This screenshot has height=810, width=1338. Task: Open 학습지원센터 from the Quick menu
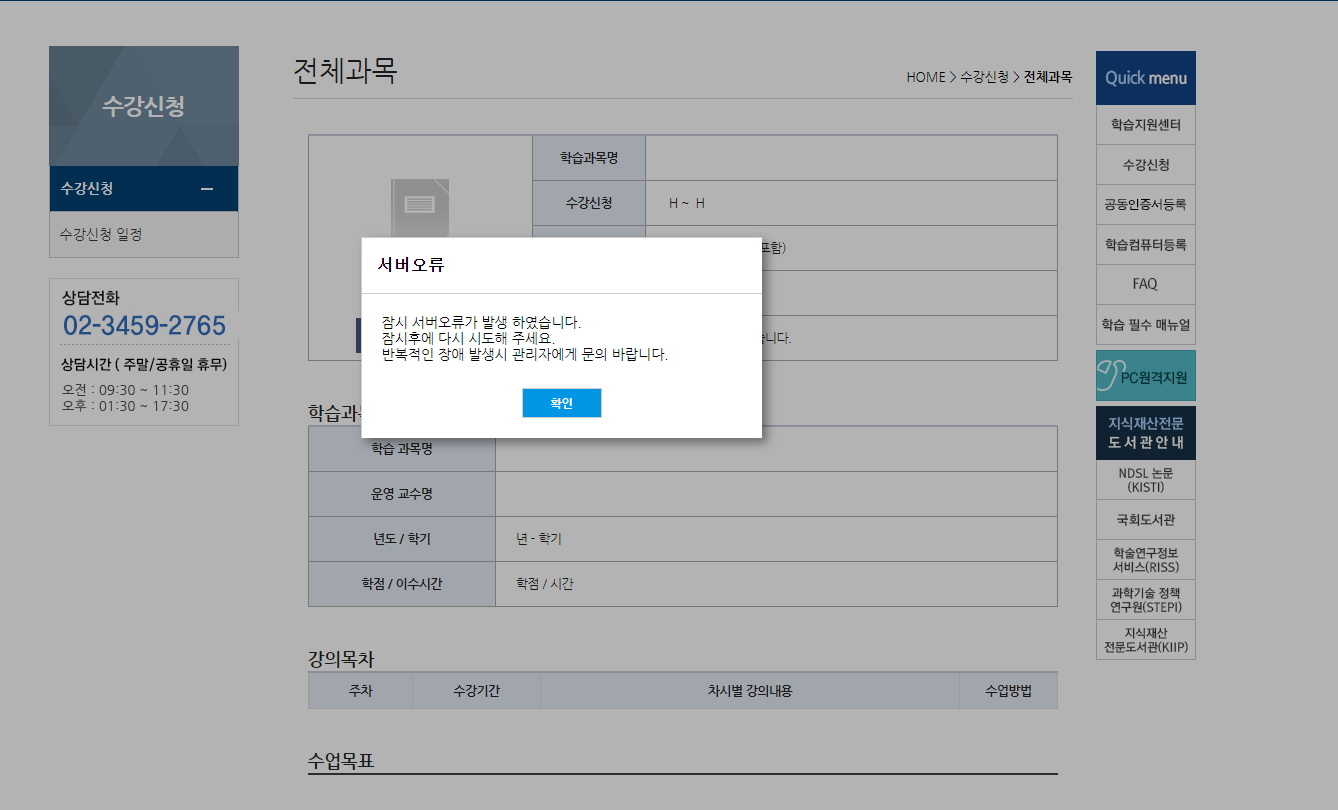tap(1145, 124)
